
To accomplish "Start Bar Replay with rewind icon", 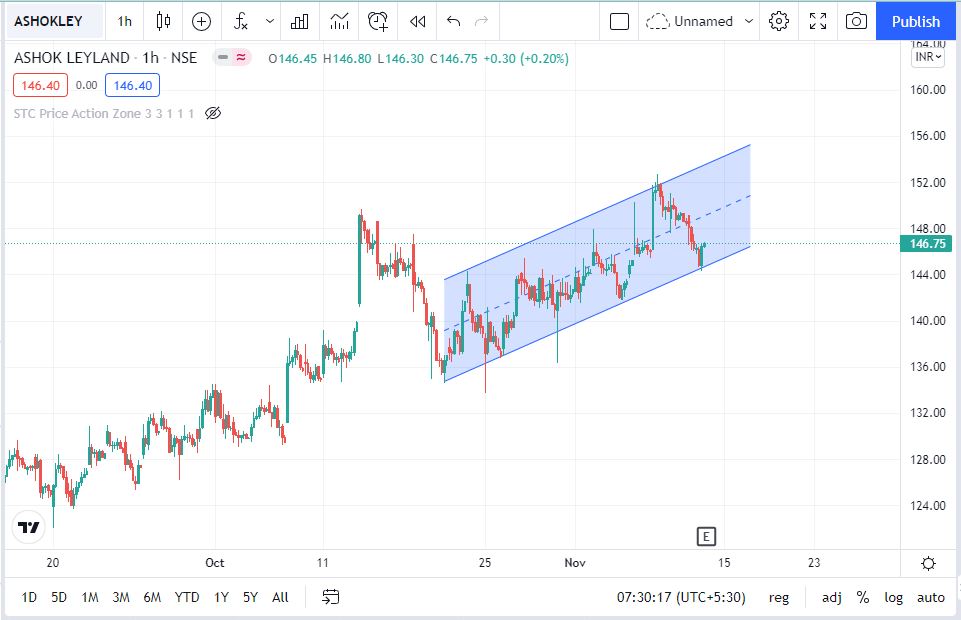I will pyautogui.click(x=418, y=21).
